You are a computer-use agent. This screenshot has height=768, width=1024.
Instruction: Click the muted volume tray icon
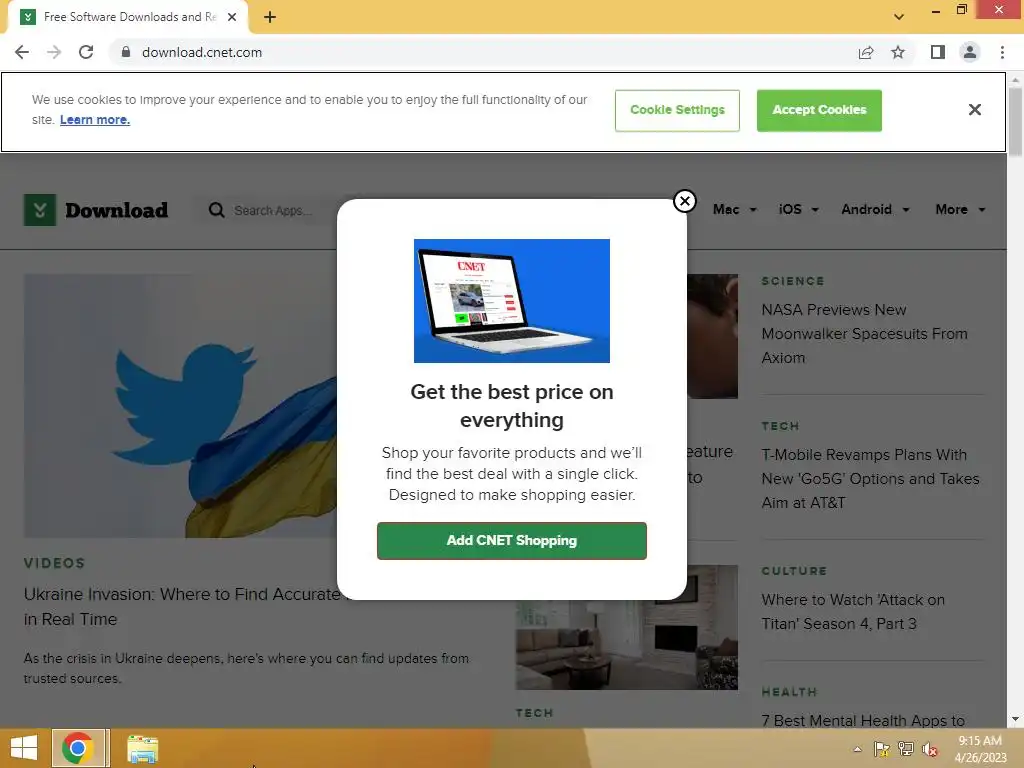930,749
